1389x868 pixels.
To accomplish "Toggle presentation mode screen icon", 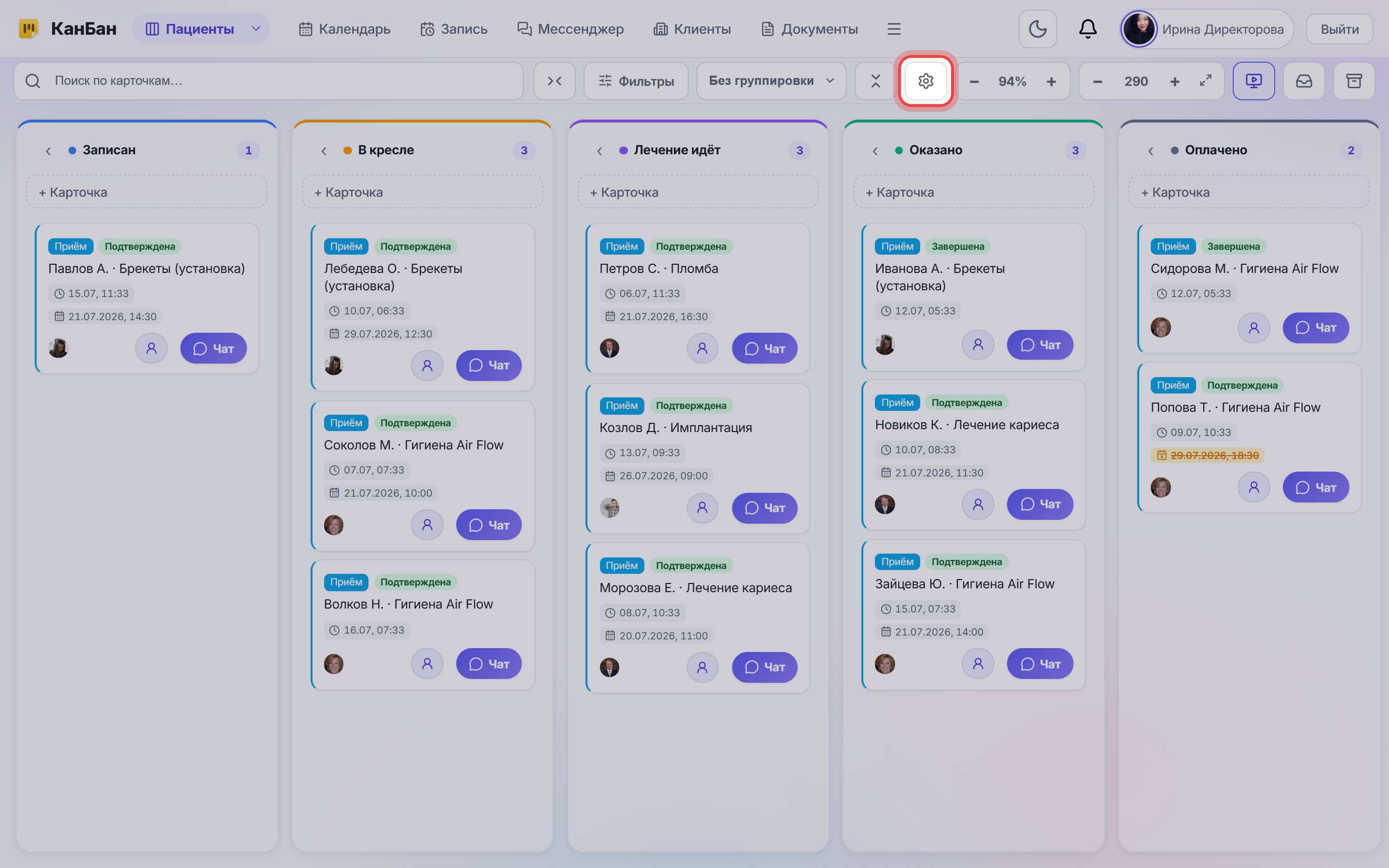I will click(x=1253, y=81).
